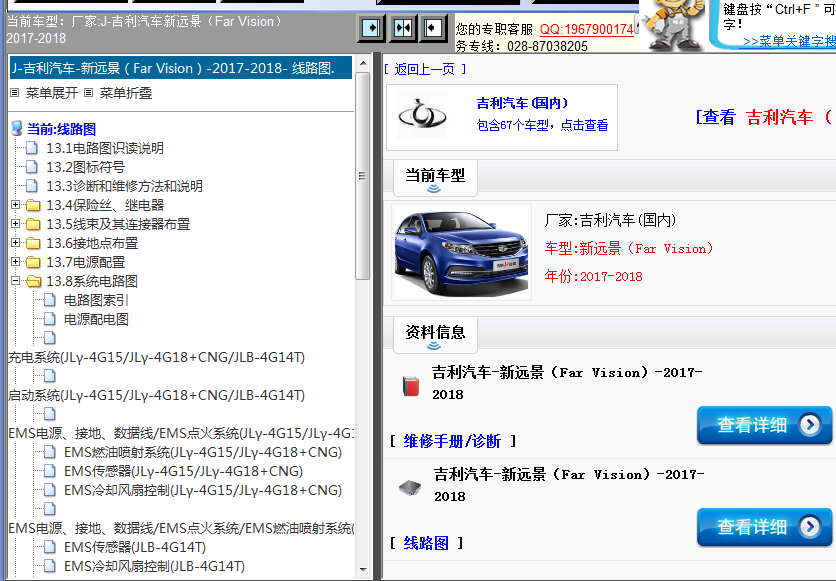Click 菜单折叠 to collapse all menus
Screen dimensions: 836x581
tap(126, 93)
